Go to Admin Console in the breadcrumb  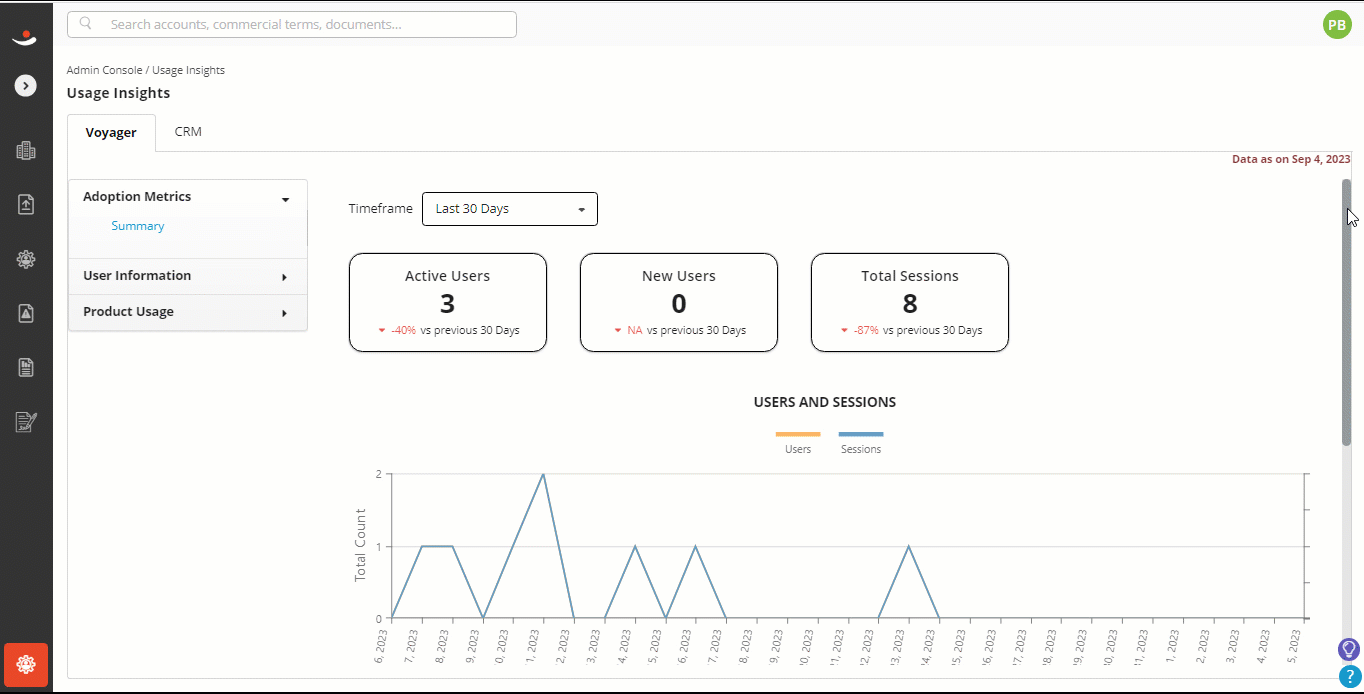[104, 70]
